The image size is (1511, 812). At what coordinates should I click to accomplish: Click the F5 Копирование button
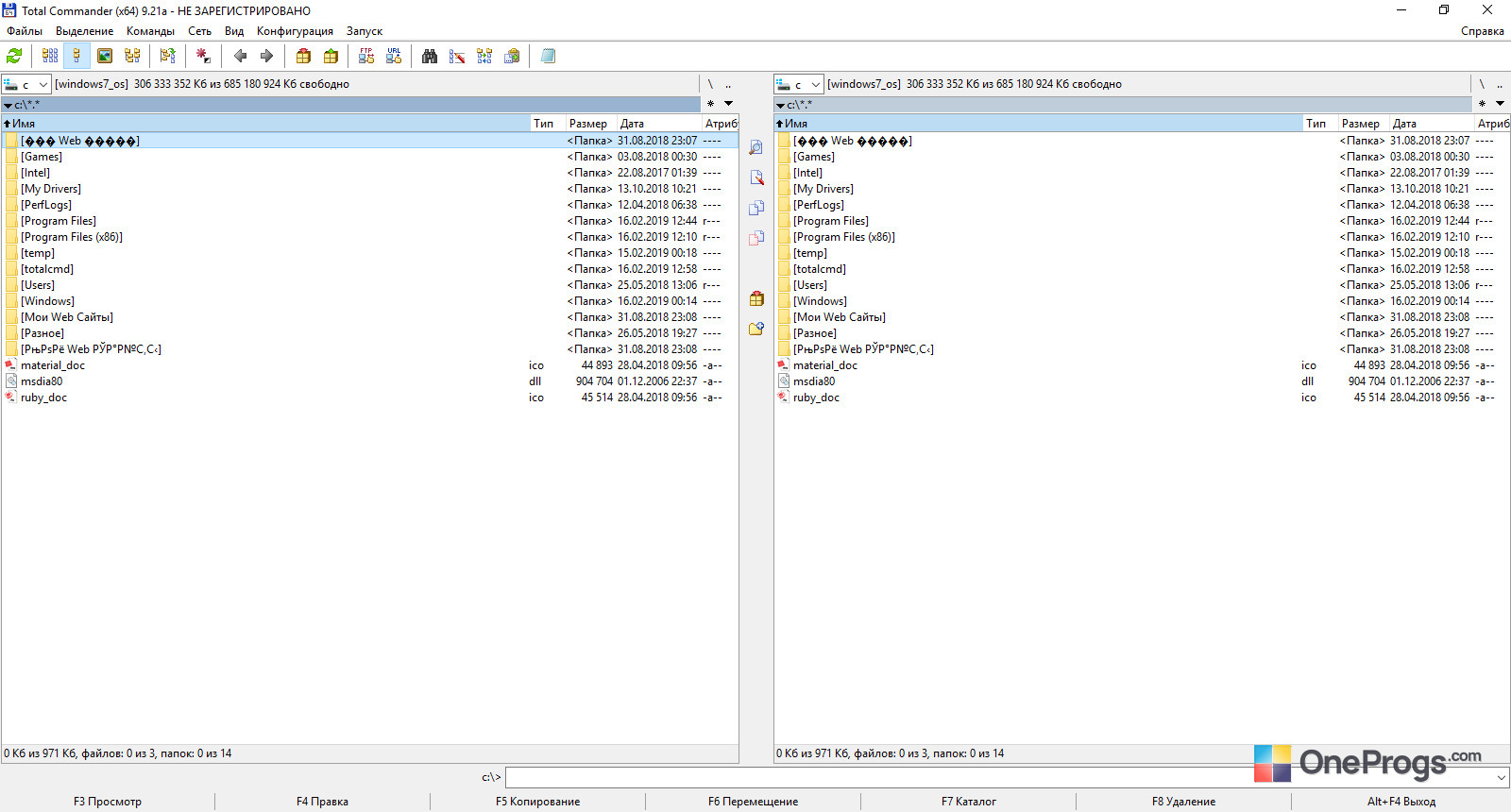pos(537,802)
